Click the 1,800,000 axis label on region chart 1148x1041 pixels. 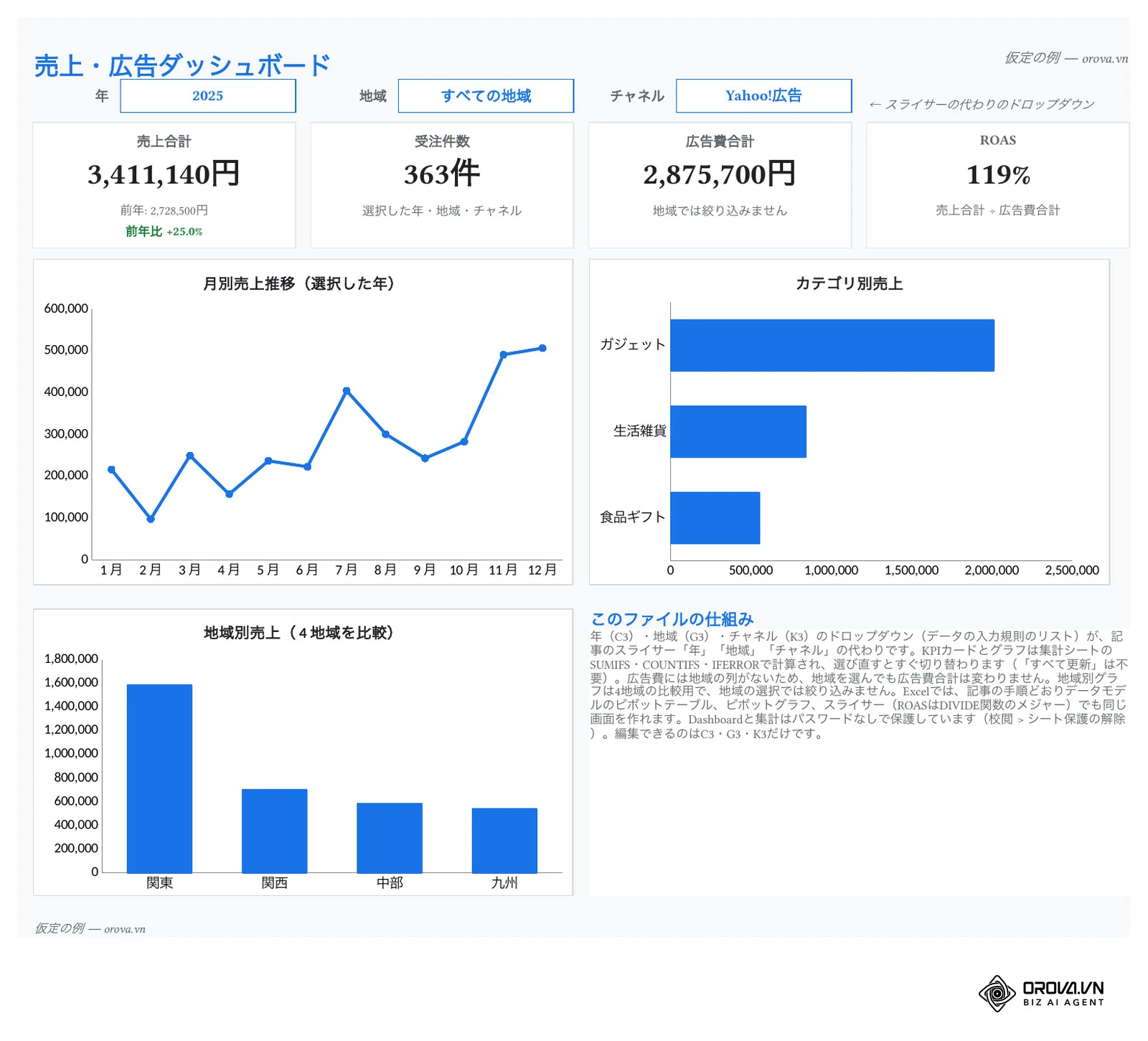click(x=71, y=659)
